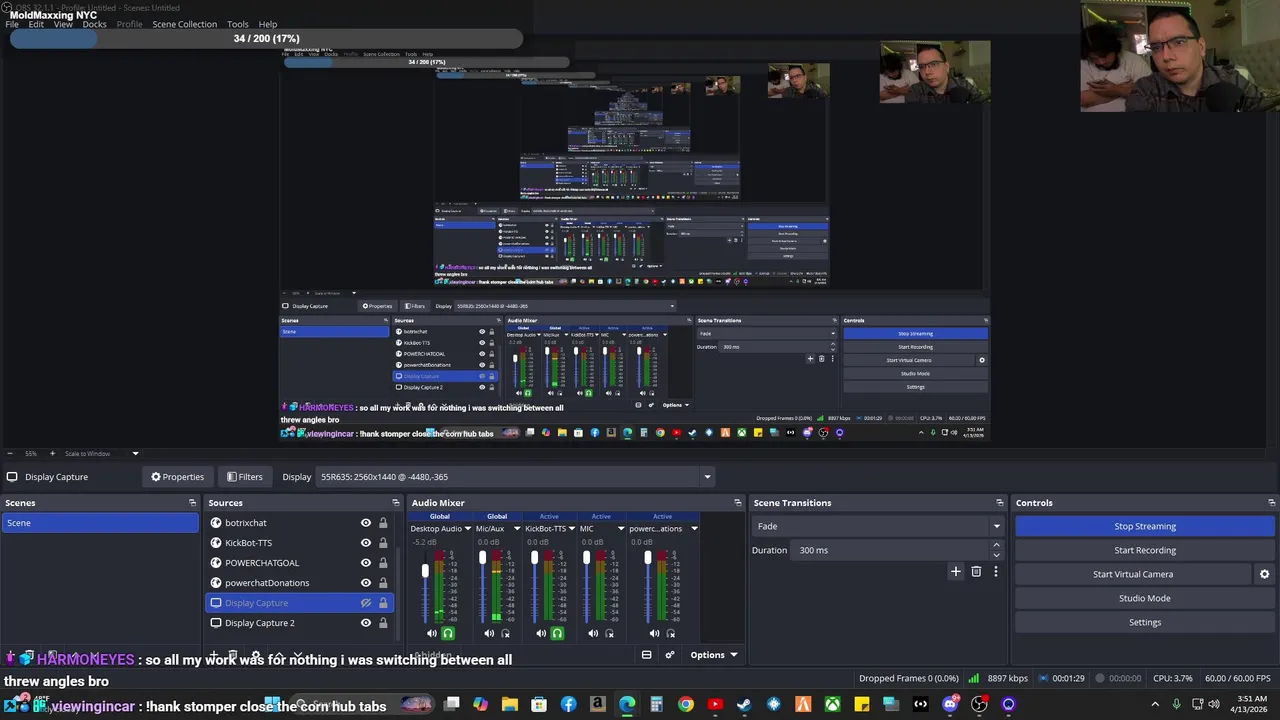Image resolution: width=1280 pixels, height=720 pixels.
Task: Click Desktop Audio volume fader handle
Action: (425, 571)
